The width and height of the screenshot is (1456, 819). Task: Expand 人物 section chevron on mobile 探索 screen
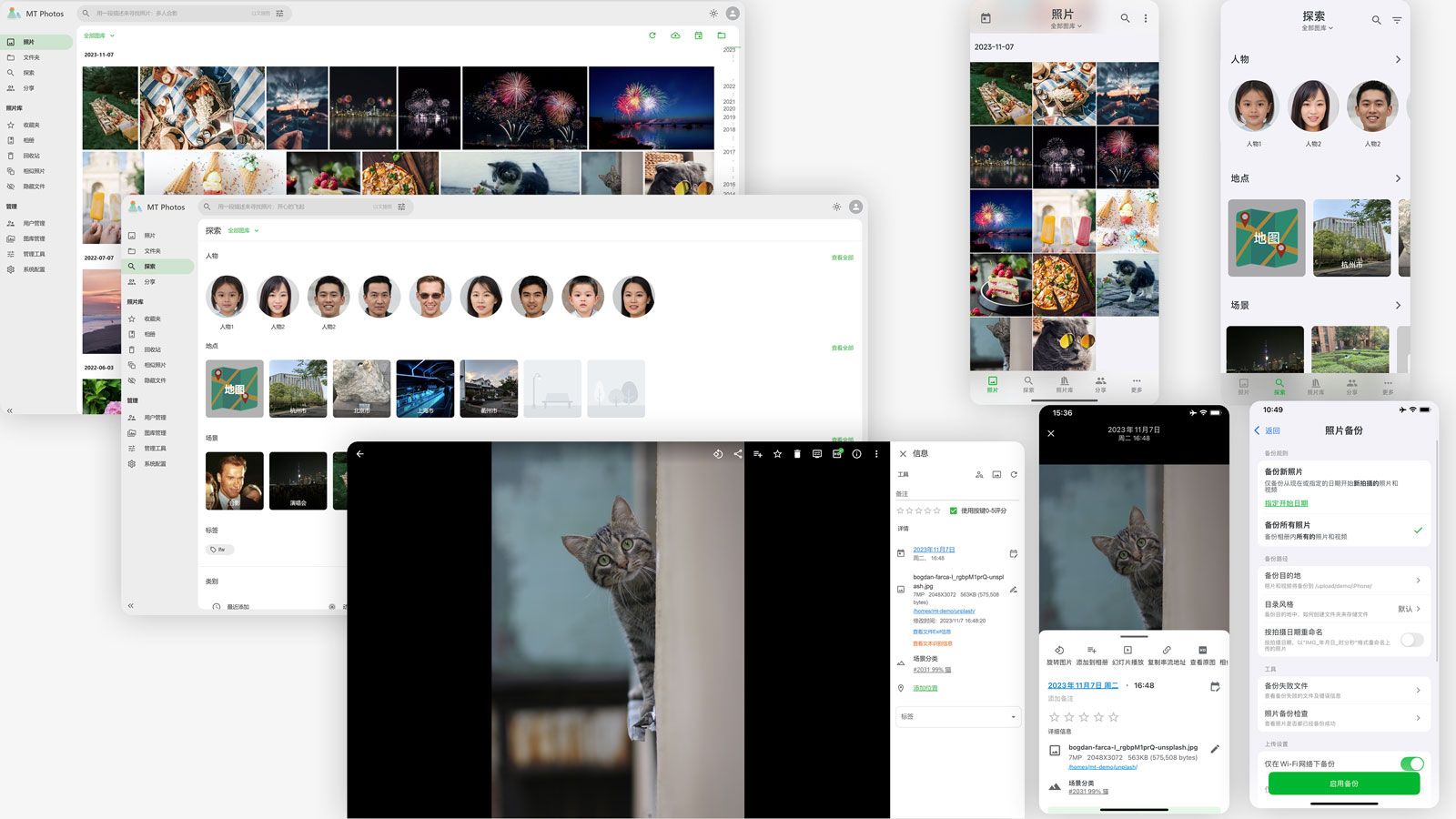pos(1398,60)
